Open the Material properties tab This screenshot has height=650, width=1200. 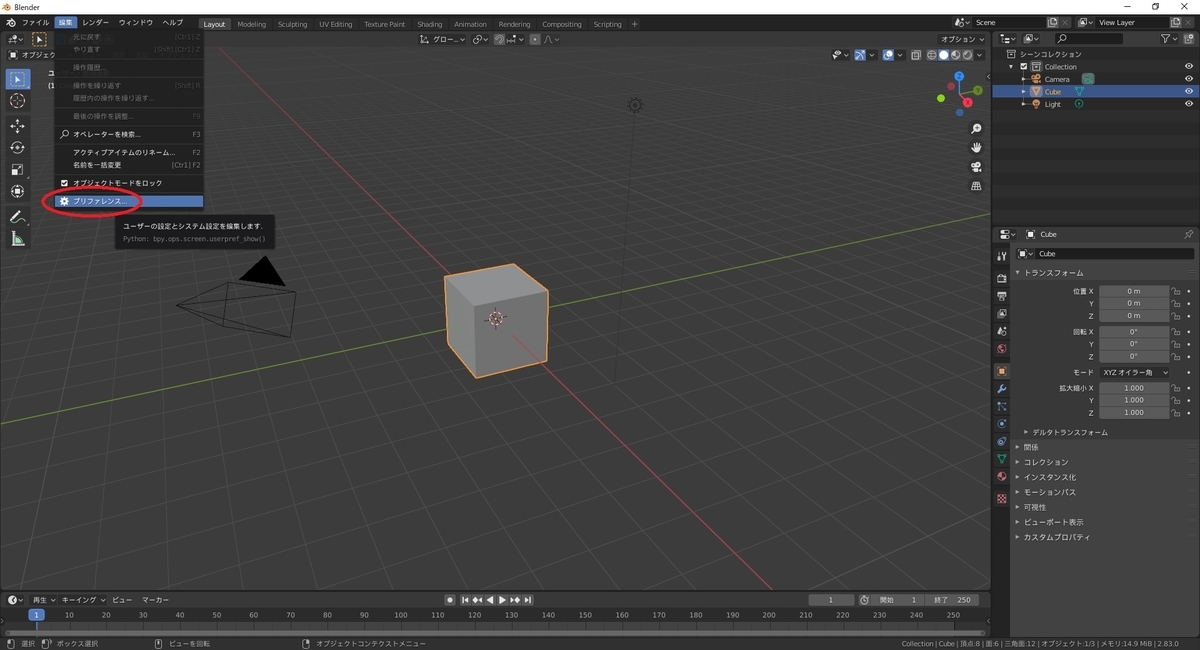pos(1001,476)
